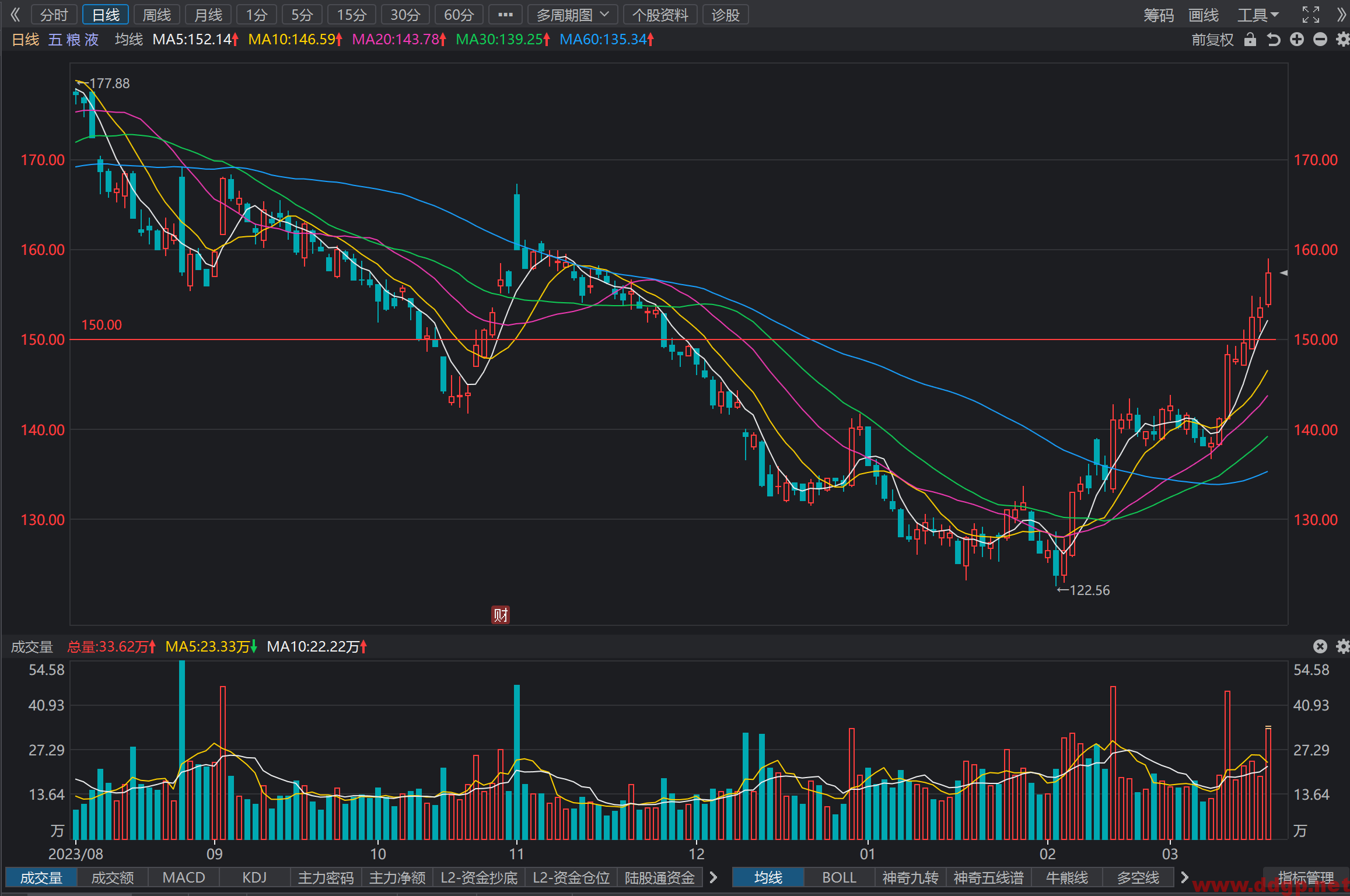The width and height of the screenshot is (1350, 896).
Task: Click the red 财 earnings marker
Action: tap(500, 614)
